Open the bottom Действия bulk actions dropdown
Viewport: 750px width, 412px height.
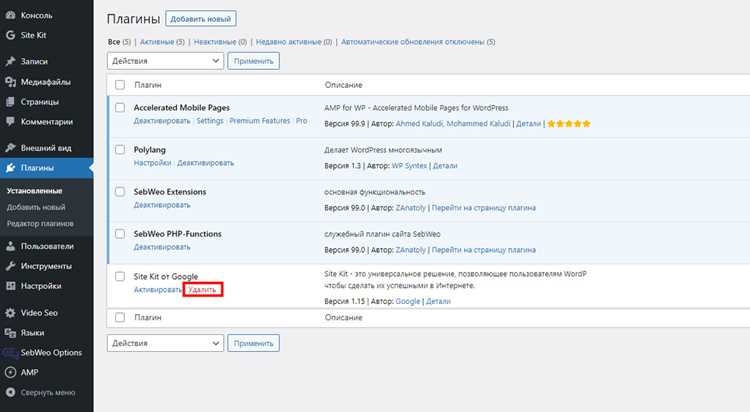(165, 343)
